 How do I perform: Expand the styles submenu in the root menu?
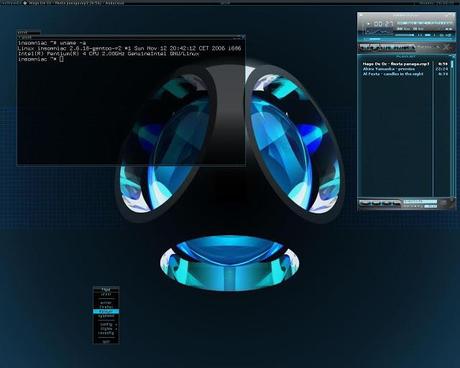106,328
